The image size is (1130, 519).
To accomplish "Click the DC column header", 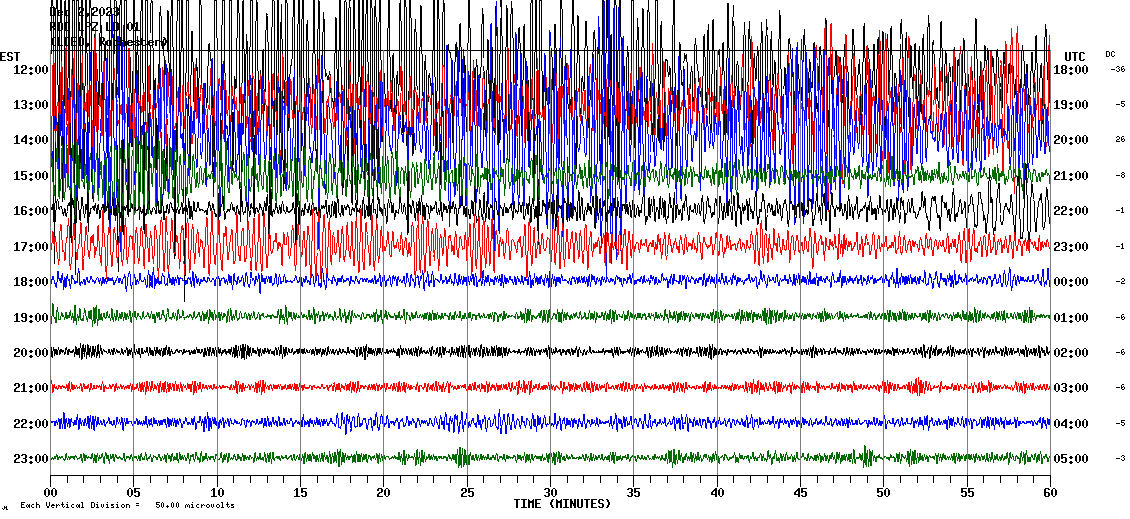I will [1110, 54].
